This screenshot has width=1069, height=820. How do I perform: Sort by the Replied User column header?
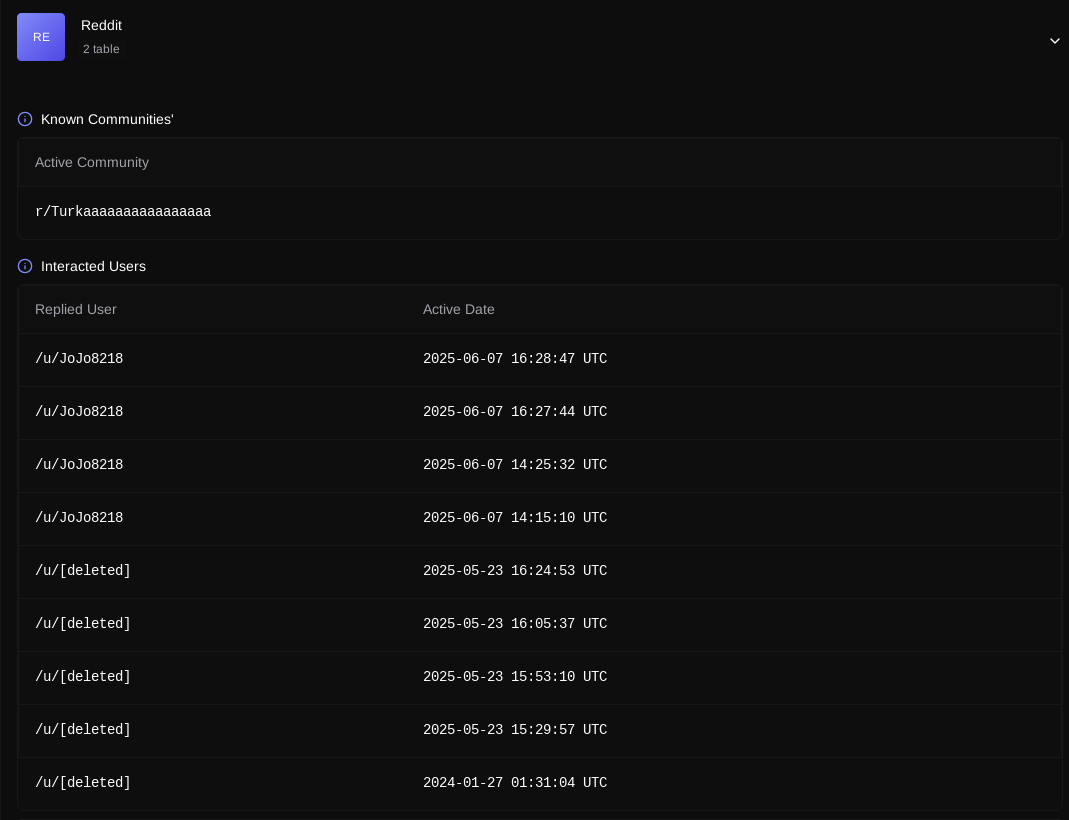pyautogui.click(x=76, y=309)
